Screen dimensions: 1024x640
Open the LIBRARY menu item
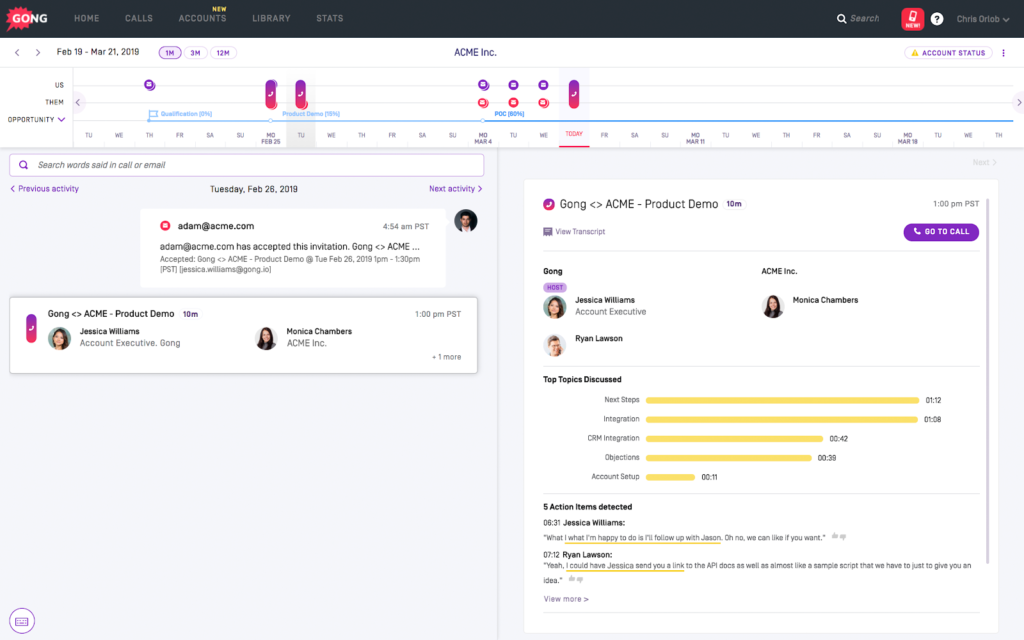271,18
